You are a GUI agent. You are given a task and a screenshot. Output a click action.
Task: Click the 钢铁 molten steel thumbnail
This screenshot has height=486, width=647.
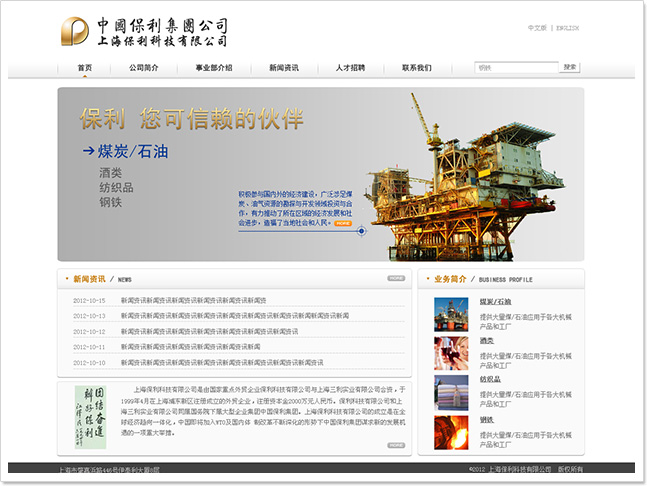pyautogui.click(x=451, y=432)
